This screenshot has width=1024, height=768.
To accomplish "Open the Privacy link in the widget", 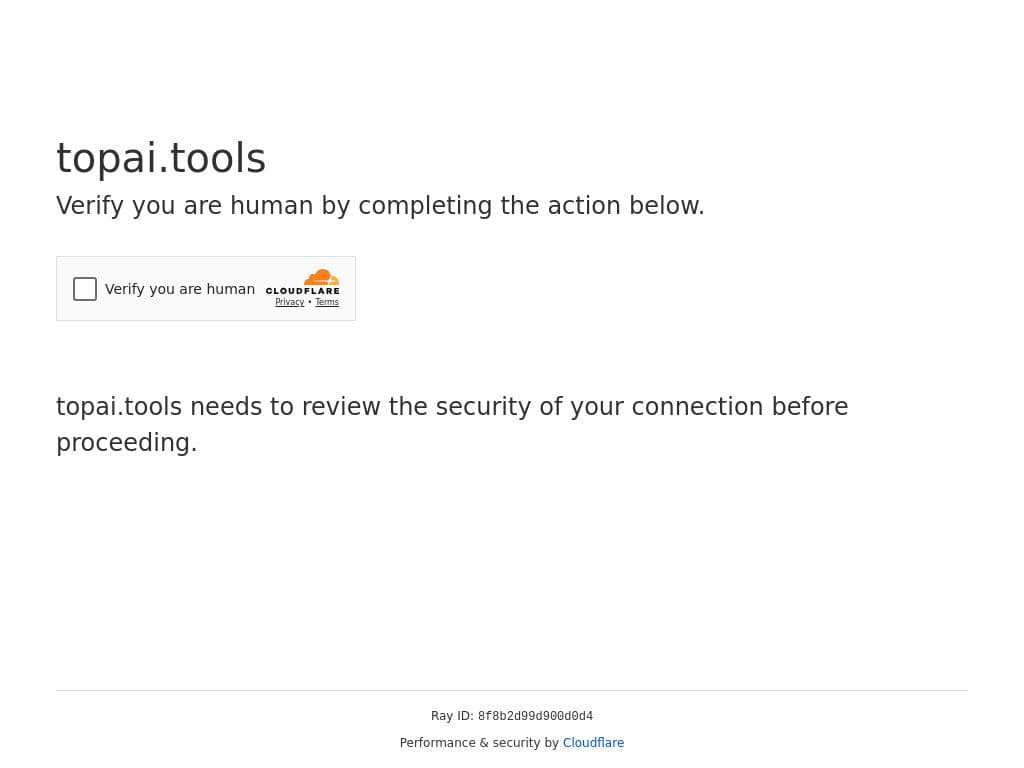I will tap(289, 302).
